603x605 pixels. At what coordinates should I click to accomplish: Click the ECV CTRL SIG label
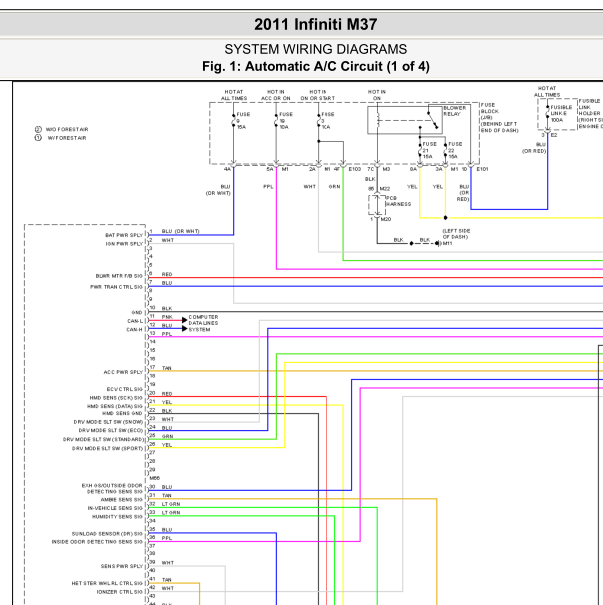point(125,389)
